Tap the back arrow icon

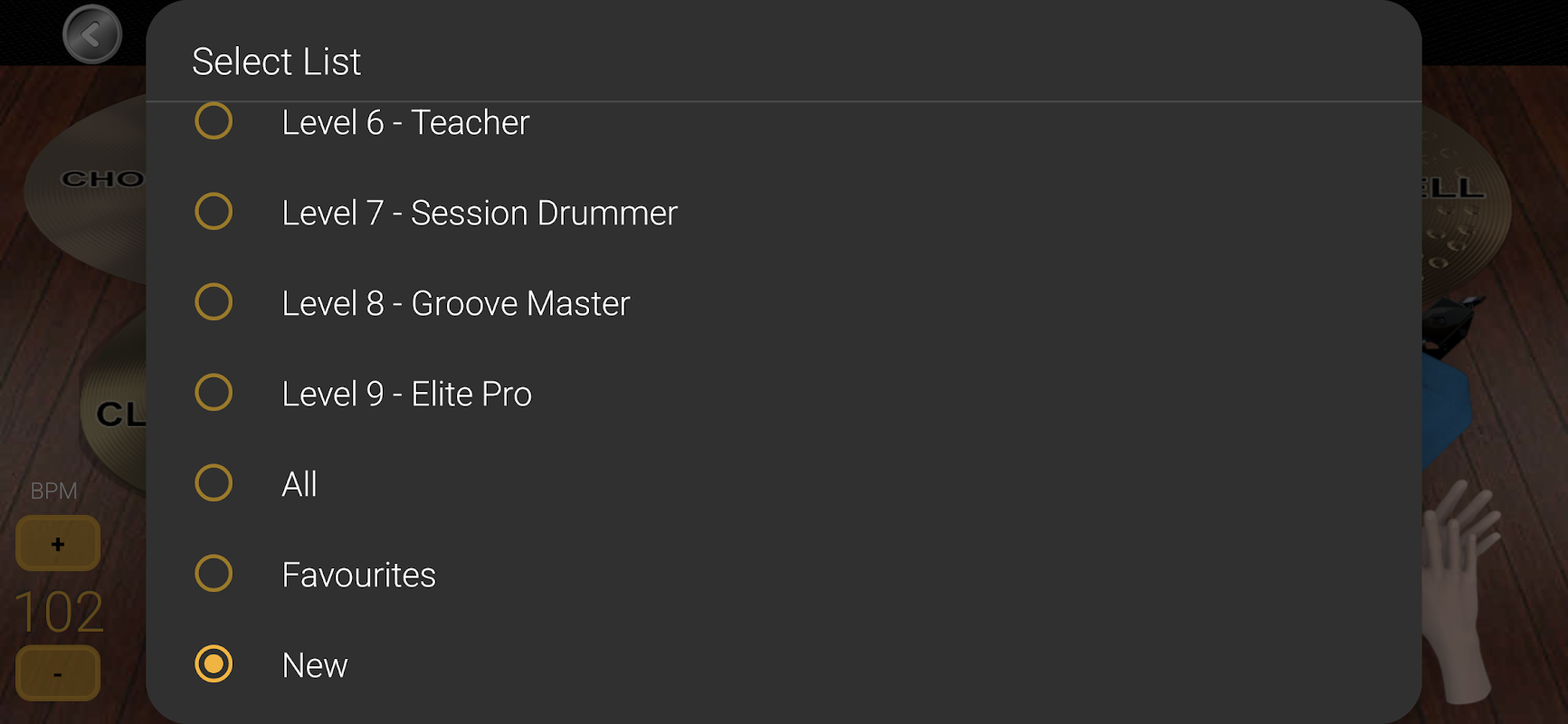pyautogui.click(x=92, y=35)
